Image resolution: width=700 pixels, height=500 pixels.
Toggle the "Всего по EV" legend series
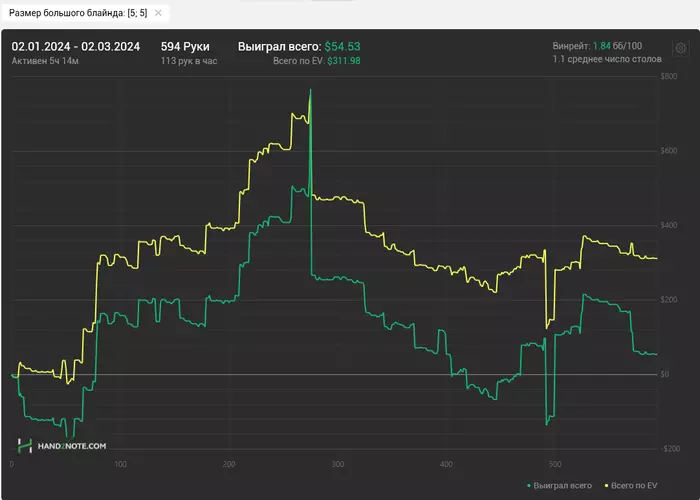tap(632, 486)
